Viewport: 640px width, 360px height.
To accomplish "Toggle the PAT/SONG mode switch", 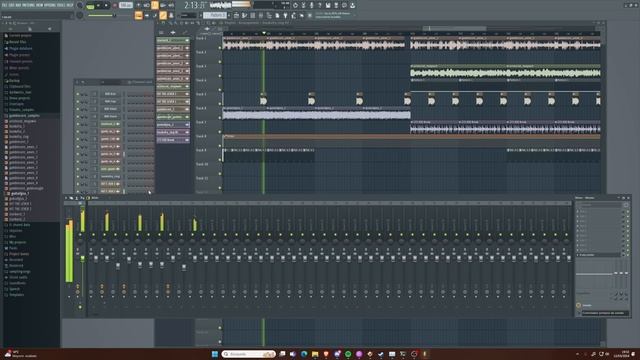I will [90, 6].
